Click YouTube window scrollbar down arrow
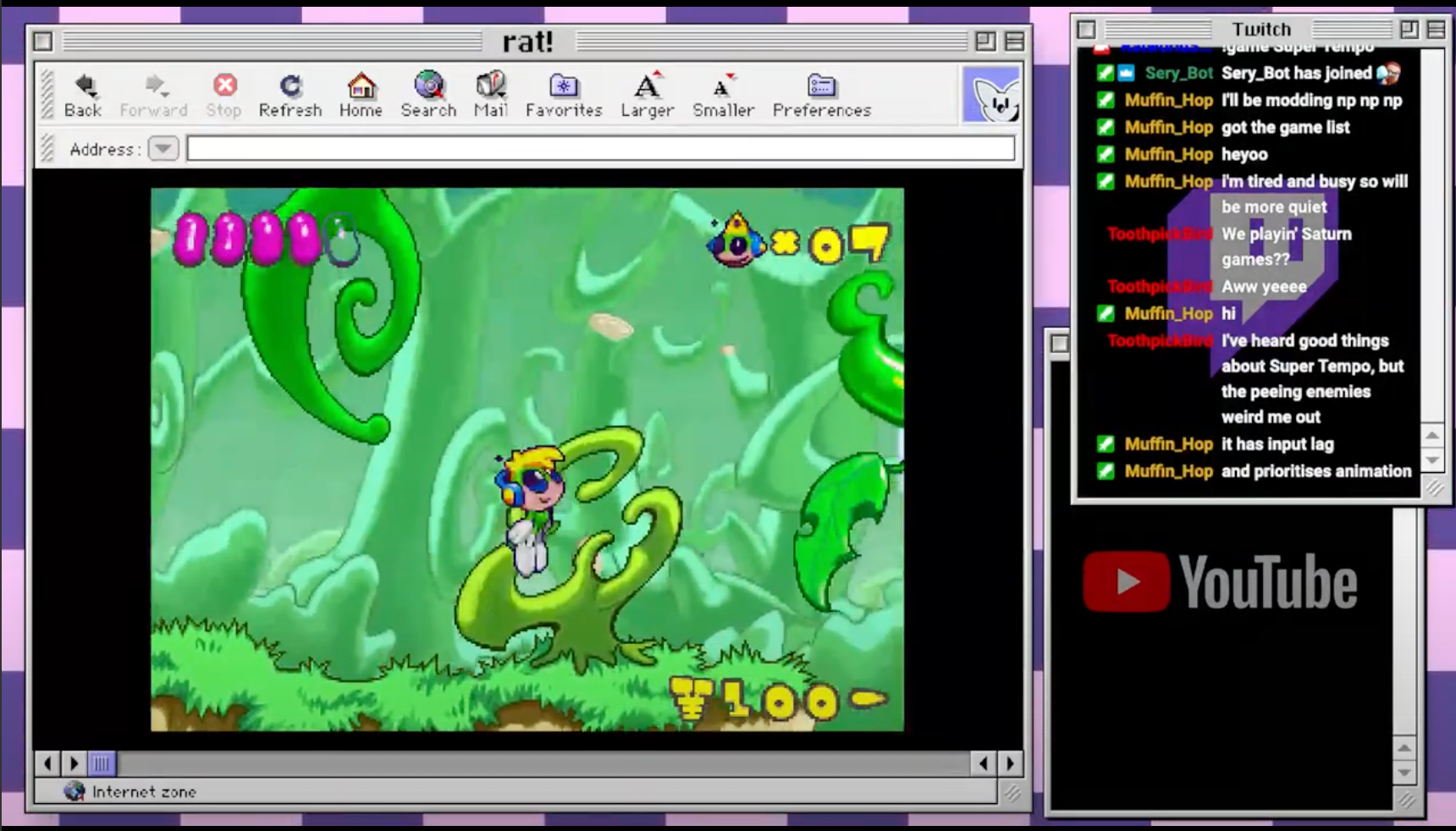1456x831 pixels. click(1404, 773)
